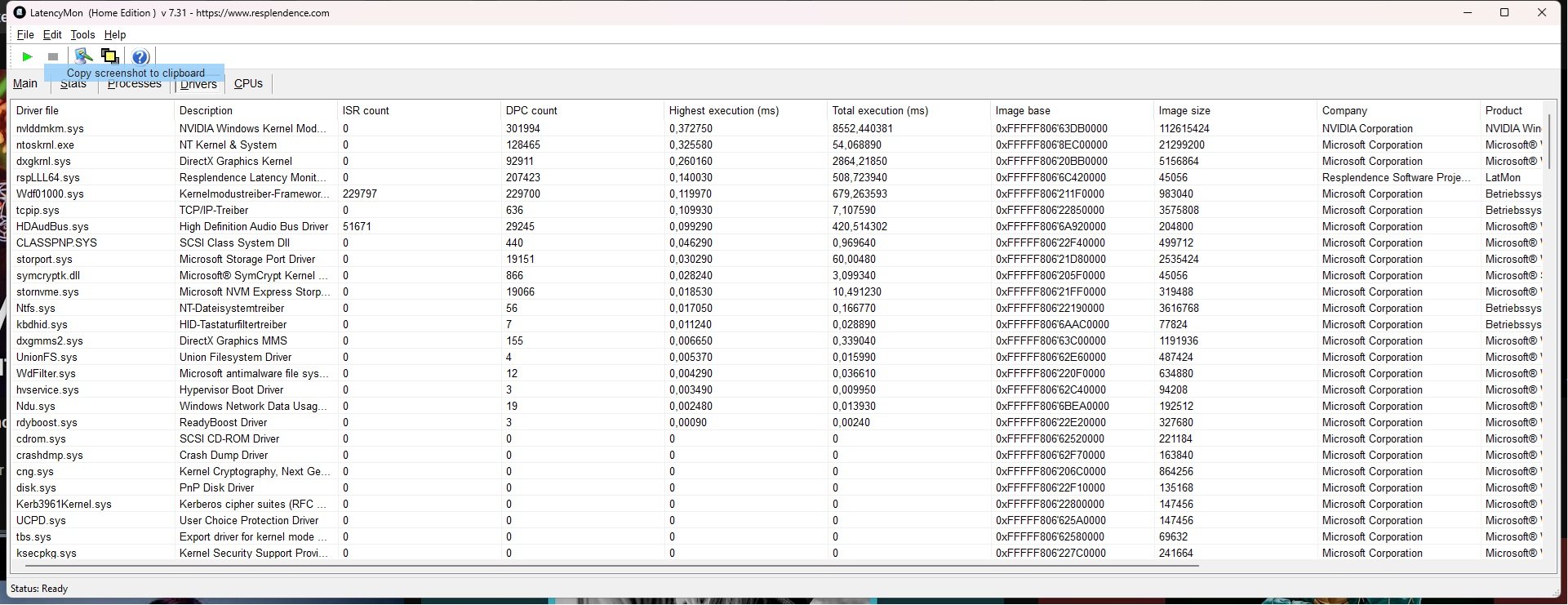
Task: Select the ntoskrnl.exe driver row
Action: [778, 145]
